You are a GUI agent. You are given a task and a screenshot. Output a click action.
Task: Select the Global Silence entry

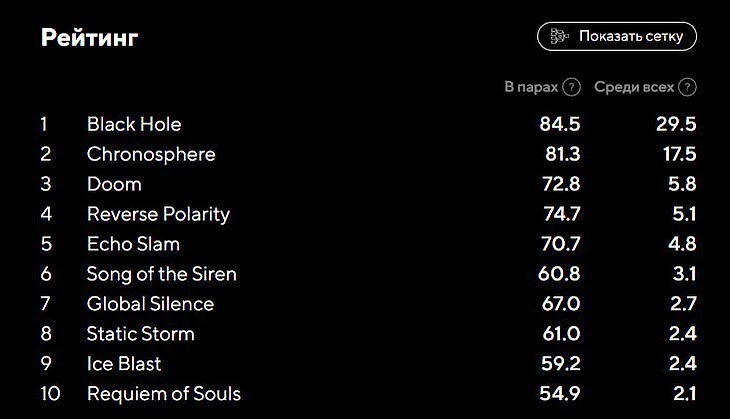point(150,304)
